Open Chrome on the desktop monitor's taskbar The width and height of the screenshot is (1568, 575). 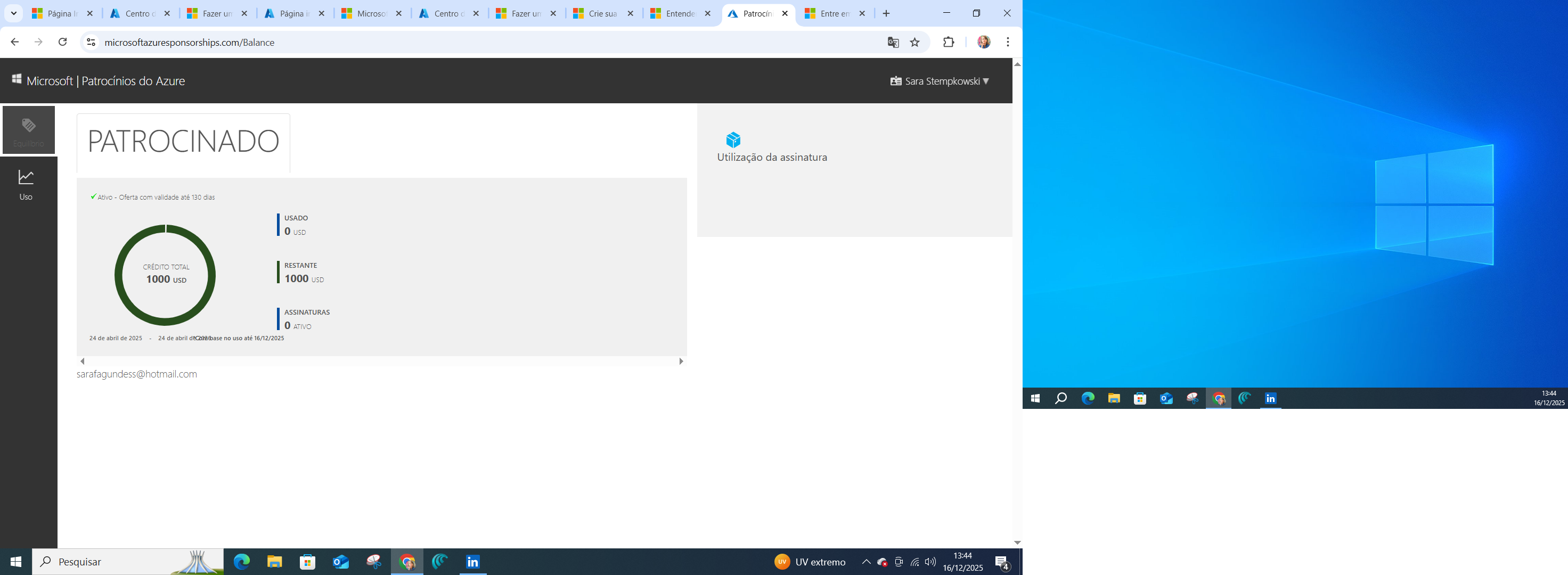click(x=1219, y=398)
